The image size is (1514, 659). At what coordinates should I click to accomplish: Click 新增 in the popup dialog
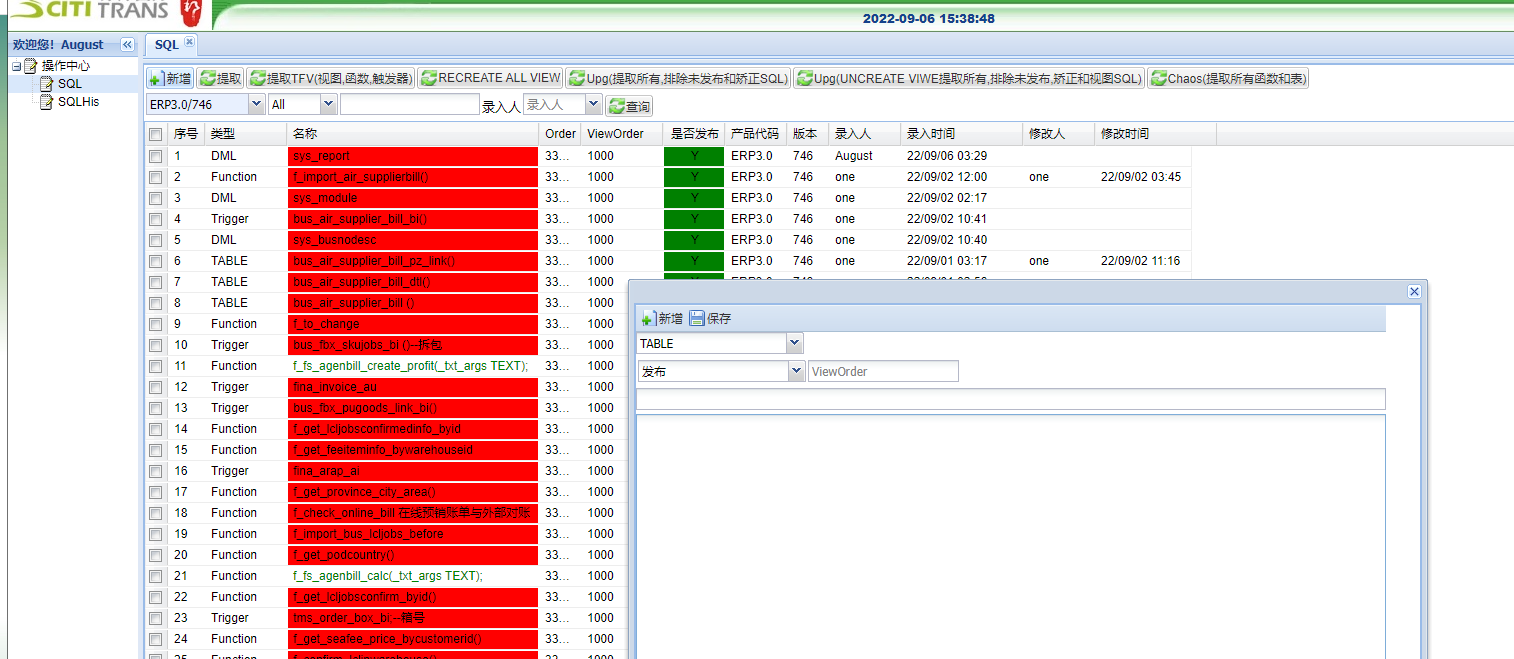(662, 319)
